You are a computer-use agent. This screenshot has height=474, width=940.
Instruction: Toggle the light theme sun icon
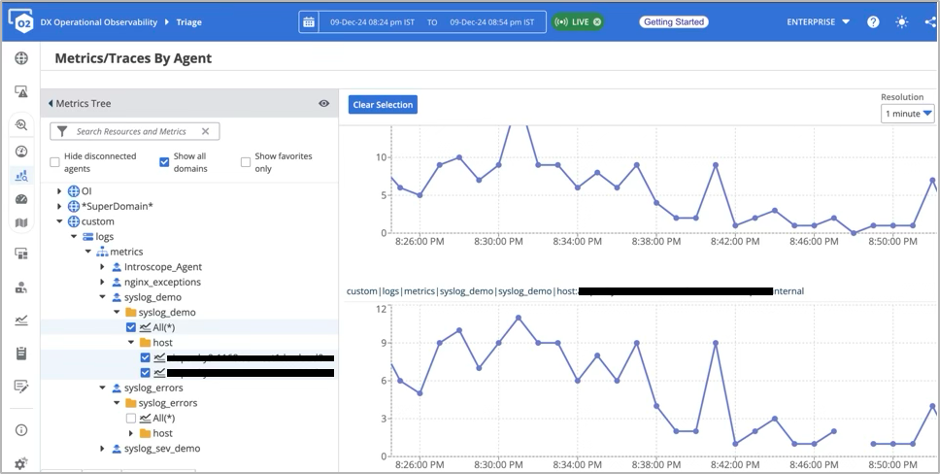point(903,22)
